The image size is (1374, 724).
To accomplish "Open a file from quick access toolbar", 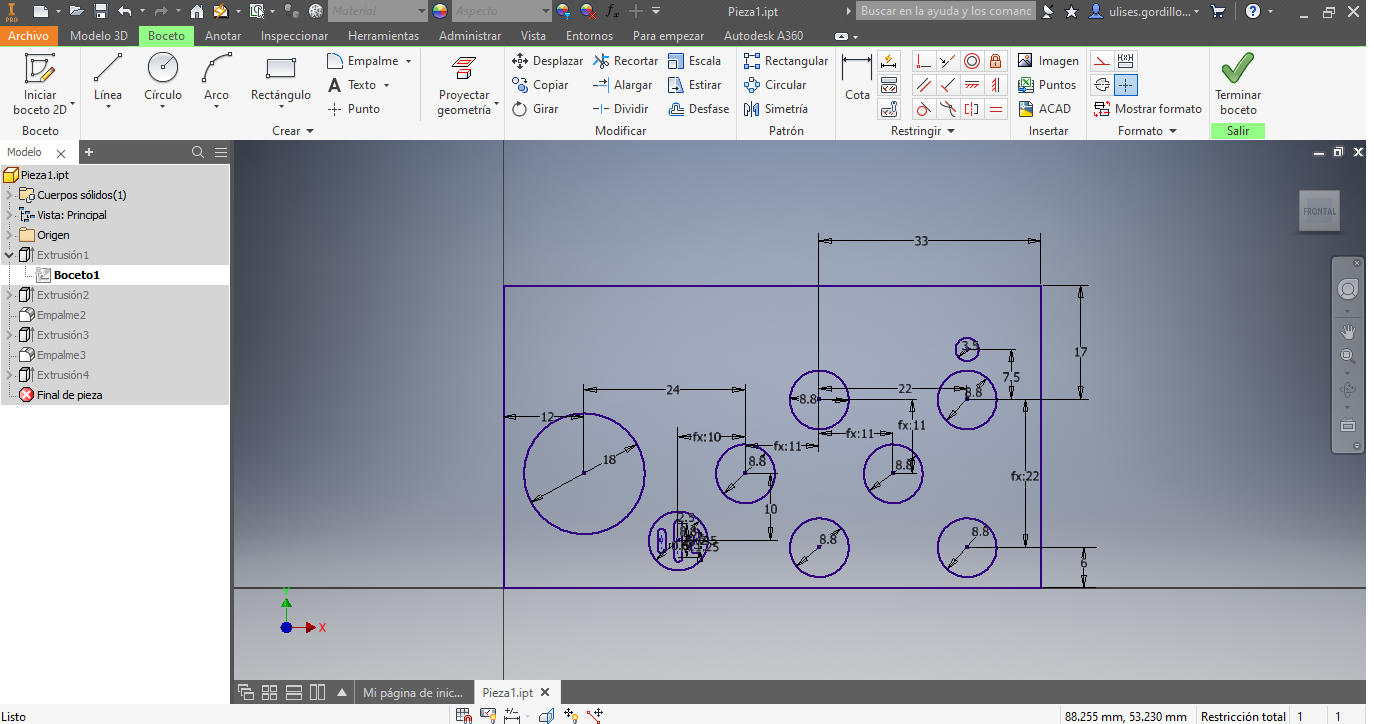I will click(77, 11).
